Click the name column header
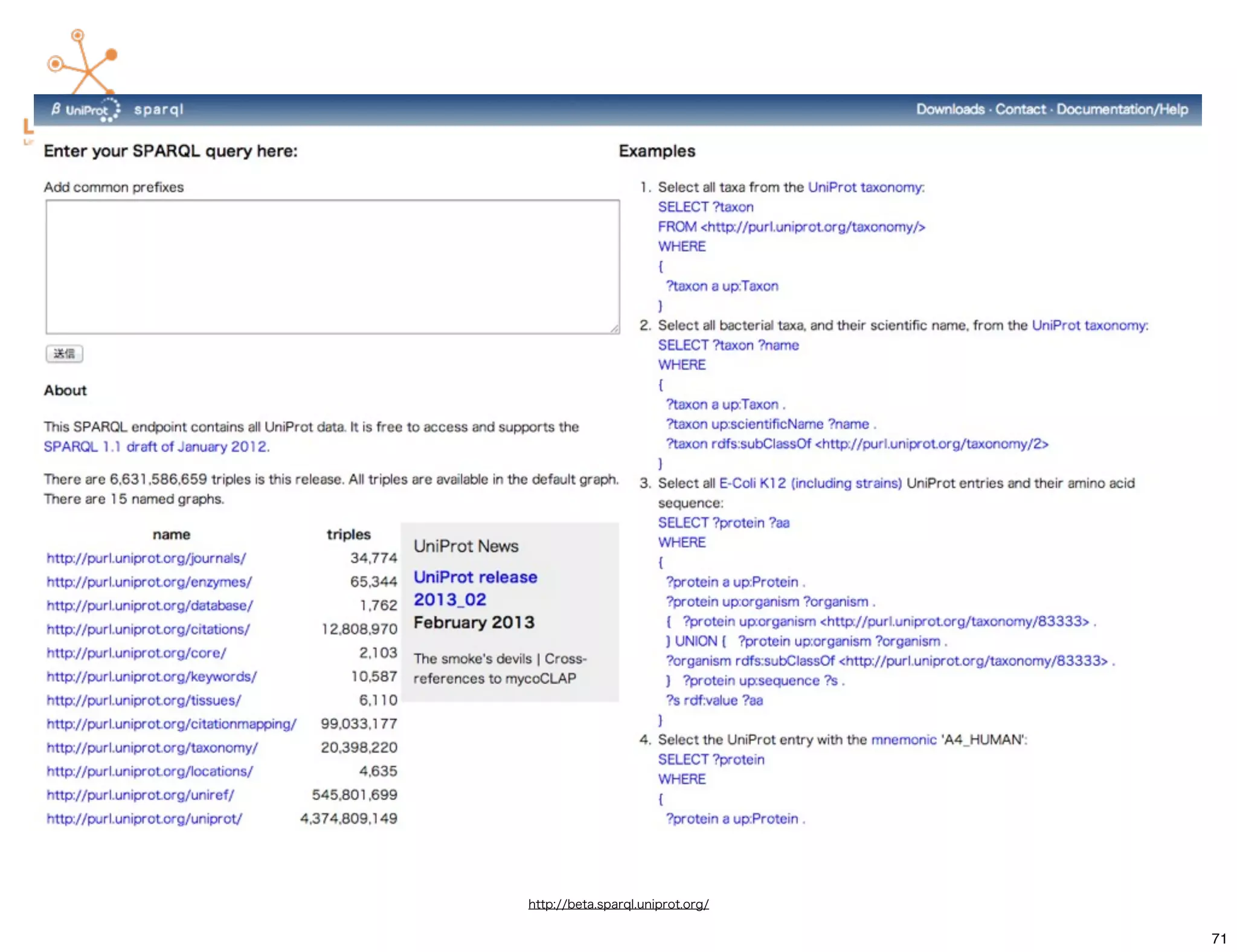The height and width of the screenshot is (952, 1237). (x=172, y=535)
